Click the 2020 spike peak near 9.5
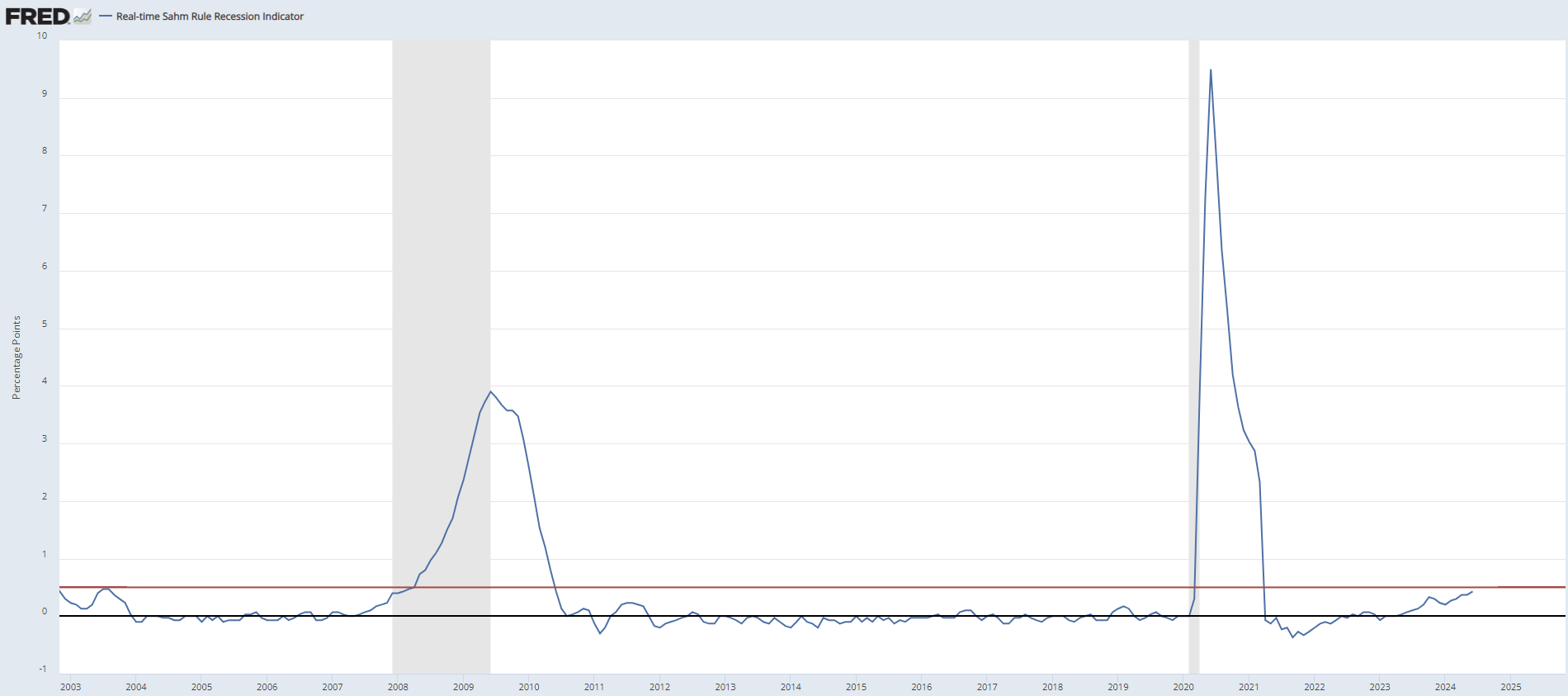This screenshot has height=696, width=1568. click(1211, 70)
